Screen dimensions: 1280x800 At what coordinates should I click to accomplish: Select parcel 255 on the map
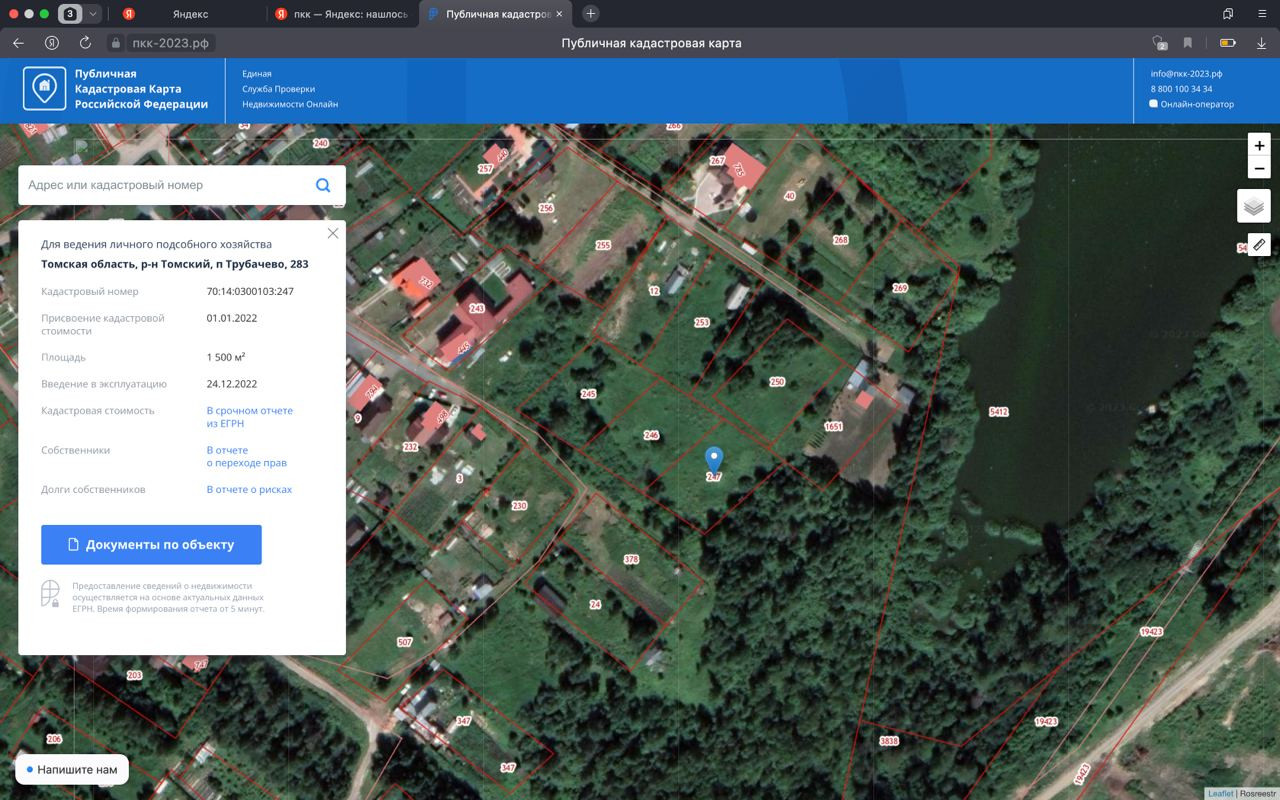(x=602, y=245)
